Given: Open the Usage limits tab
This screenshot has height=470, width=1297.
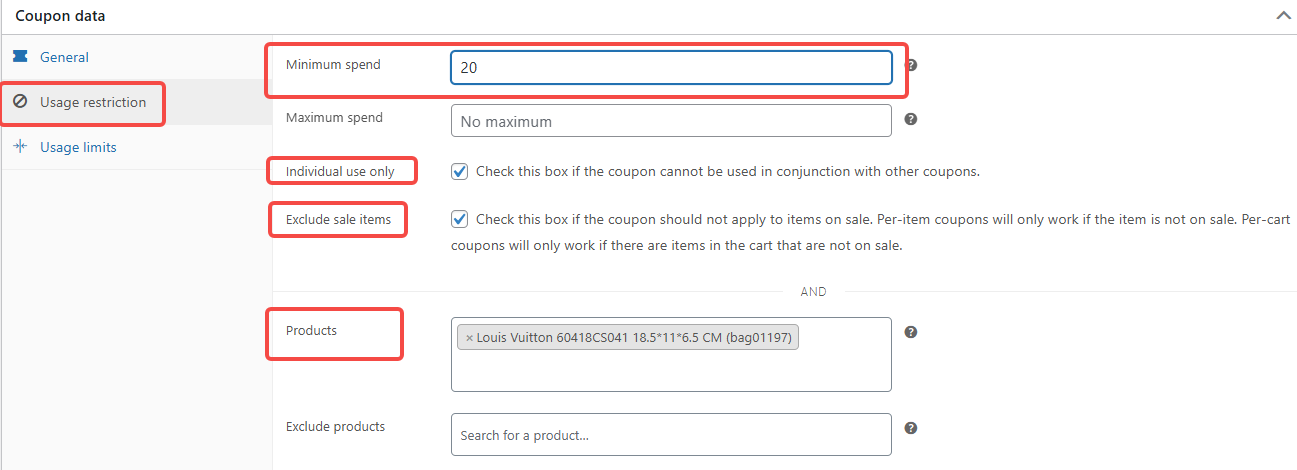Looking at the screenshot, I should point(78,147).
